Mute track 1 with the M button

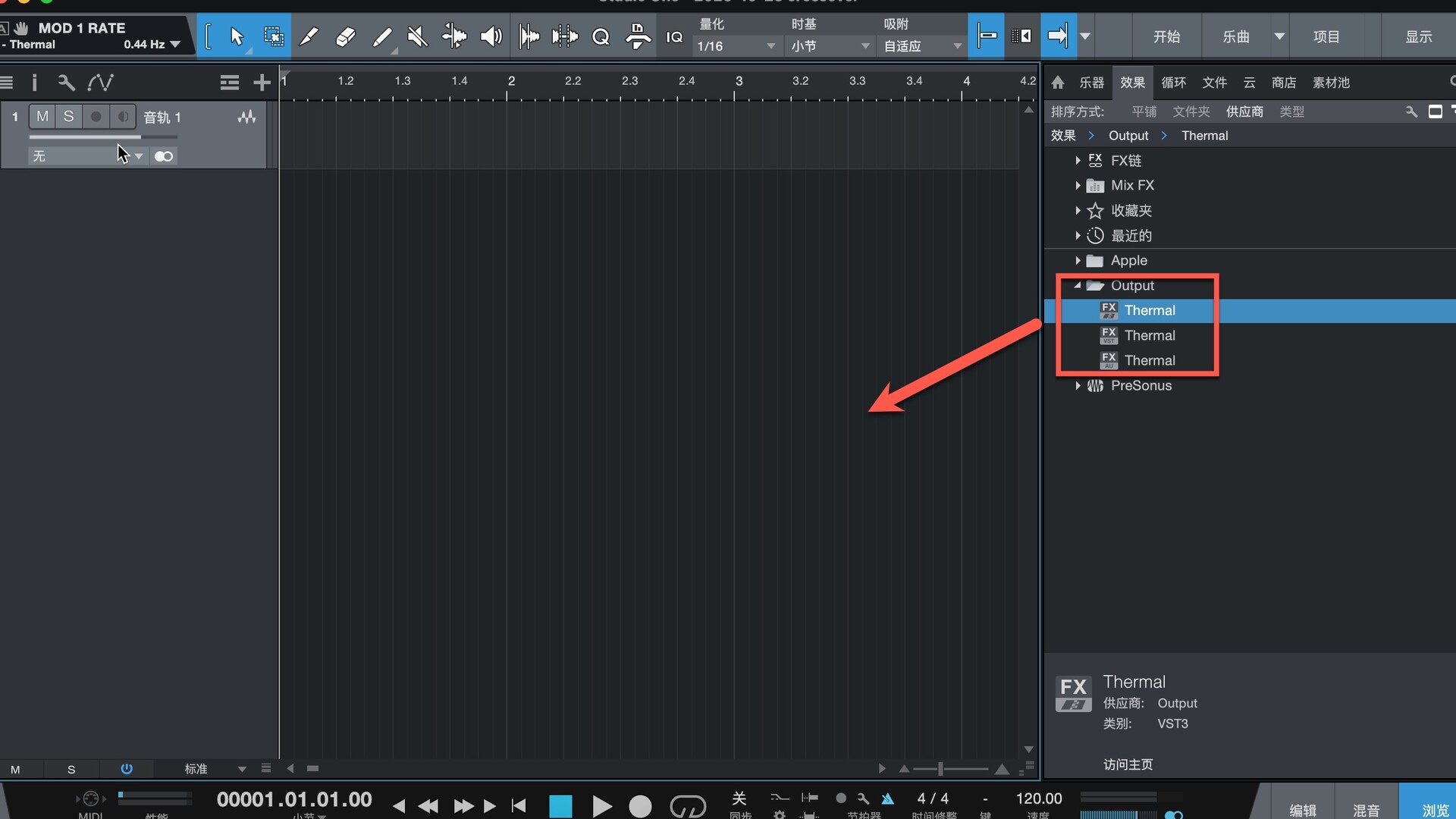pos(42,116)
